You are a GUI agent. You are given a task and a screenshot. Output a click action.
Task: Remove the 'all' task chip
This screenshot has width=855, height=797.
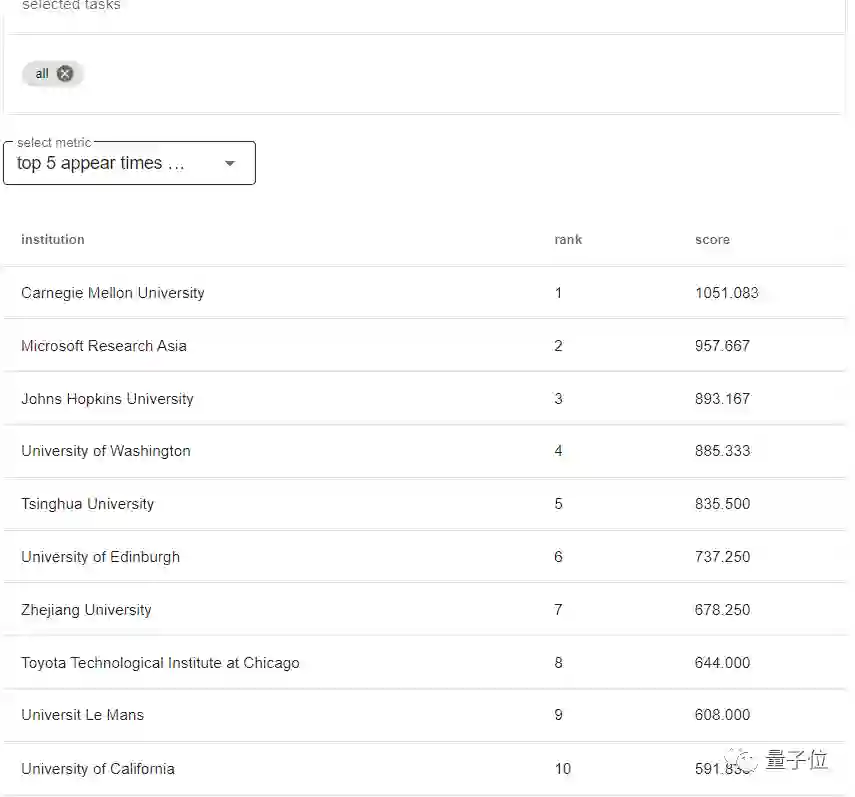pyautogui.click(x=65, y=73)
